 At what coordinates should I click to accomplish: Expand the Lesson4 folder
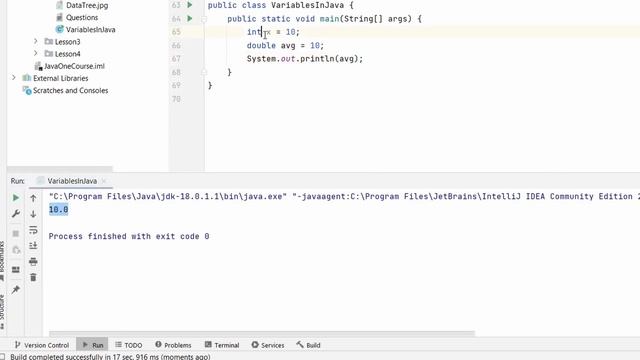click(36, 53)
